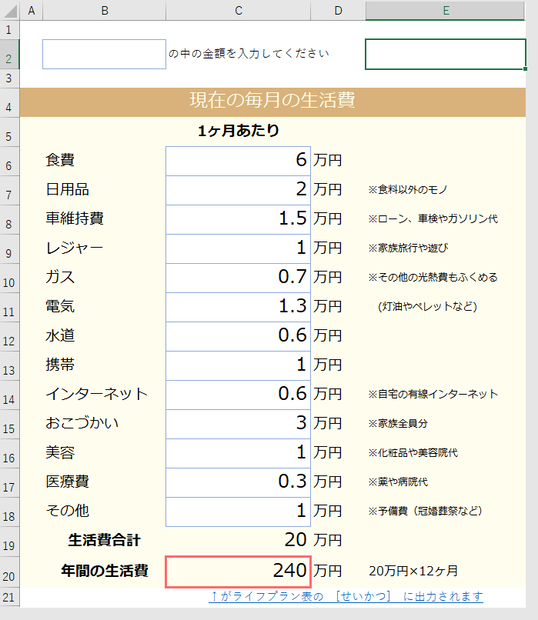Screen dimensions: 538x620
Task: Select the food expense (食費) amount cell
Action: coord(238,161)
